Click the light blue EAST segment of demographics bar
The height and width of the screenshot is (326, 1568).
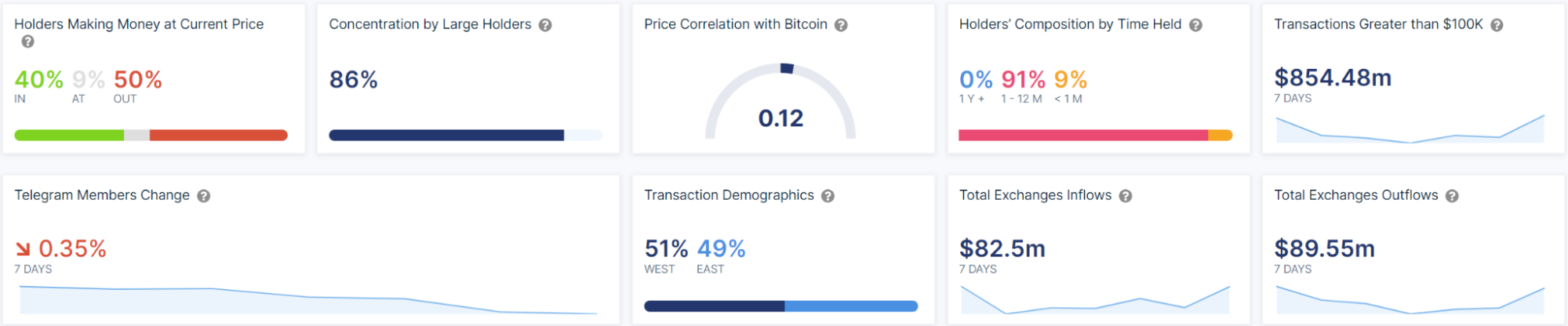click(851, 306)
